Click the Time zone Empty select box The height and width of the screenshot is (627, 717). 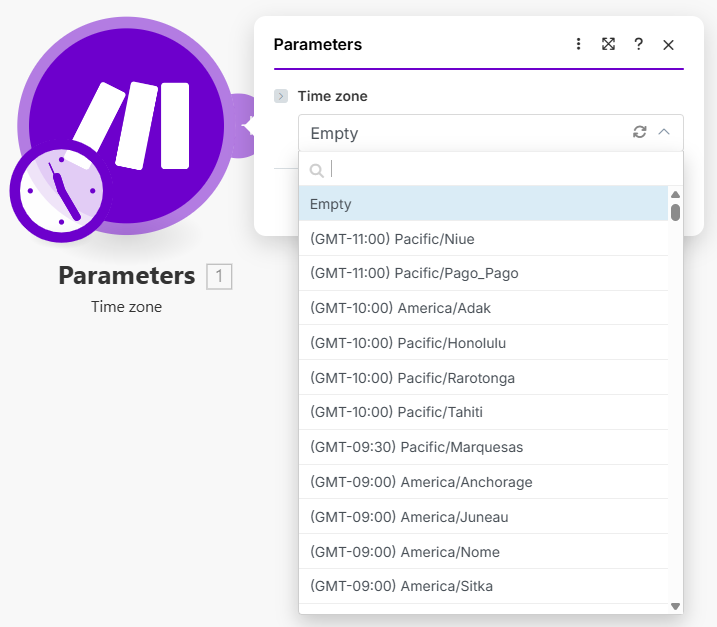tap(460, 133)
